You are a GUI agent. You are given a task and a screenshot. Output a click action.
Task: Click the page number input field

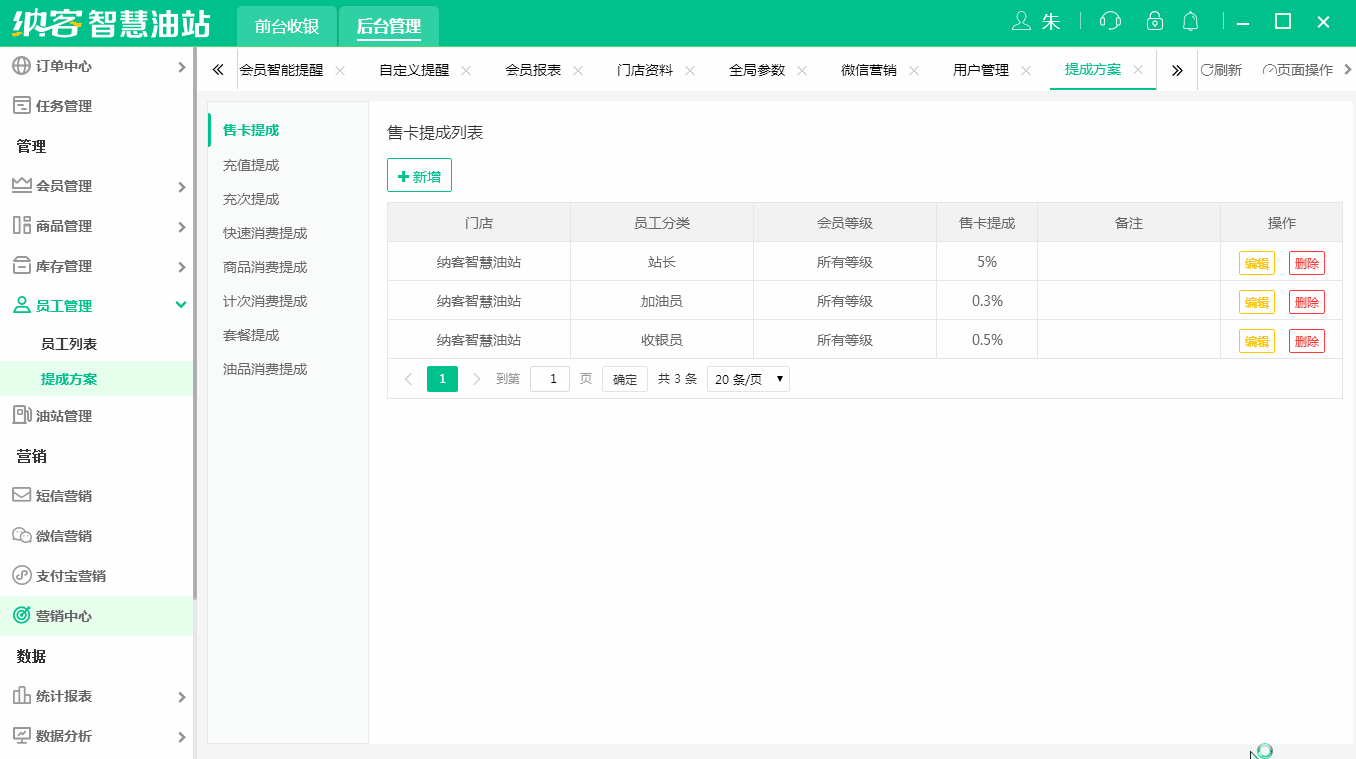coord(549,378)
